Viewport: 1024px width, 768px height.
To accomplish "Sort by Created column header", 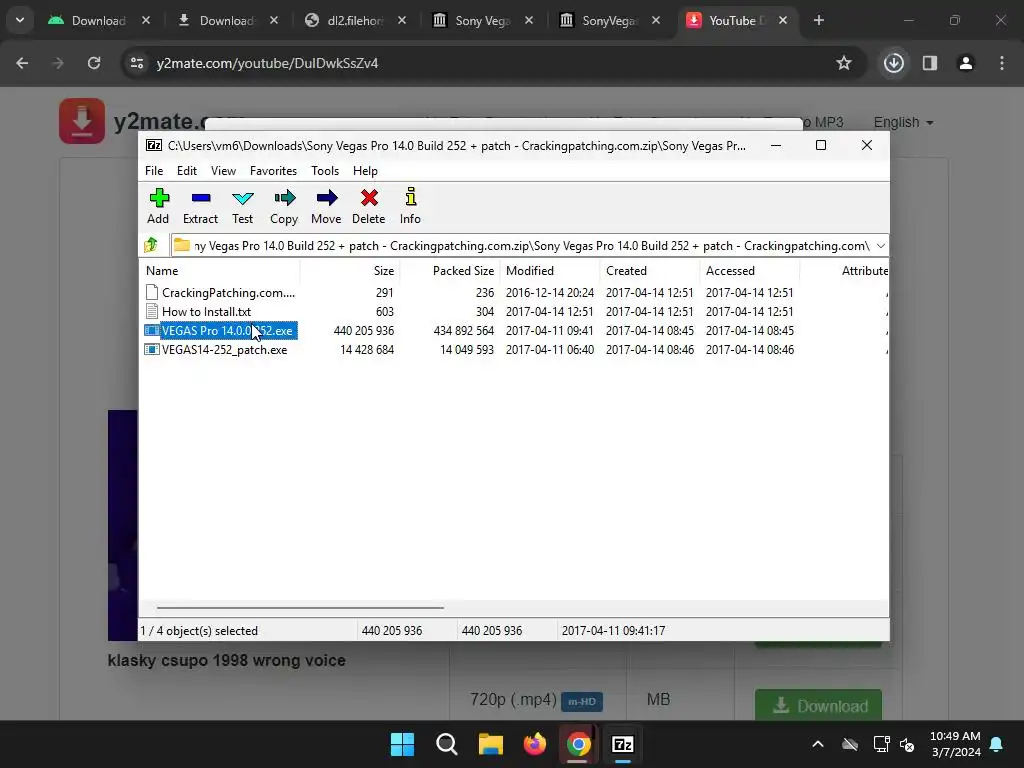I will pyautogui.click(x=650, y=270).
